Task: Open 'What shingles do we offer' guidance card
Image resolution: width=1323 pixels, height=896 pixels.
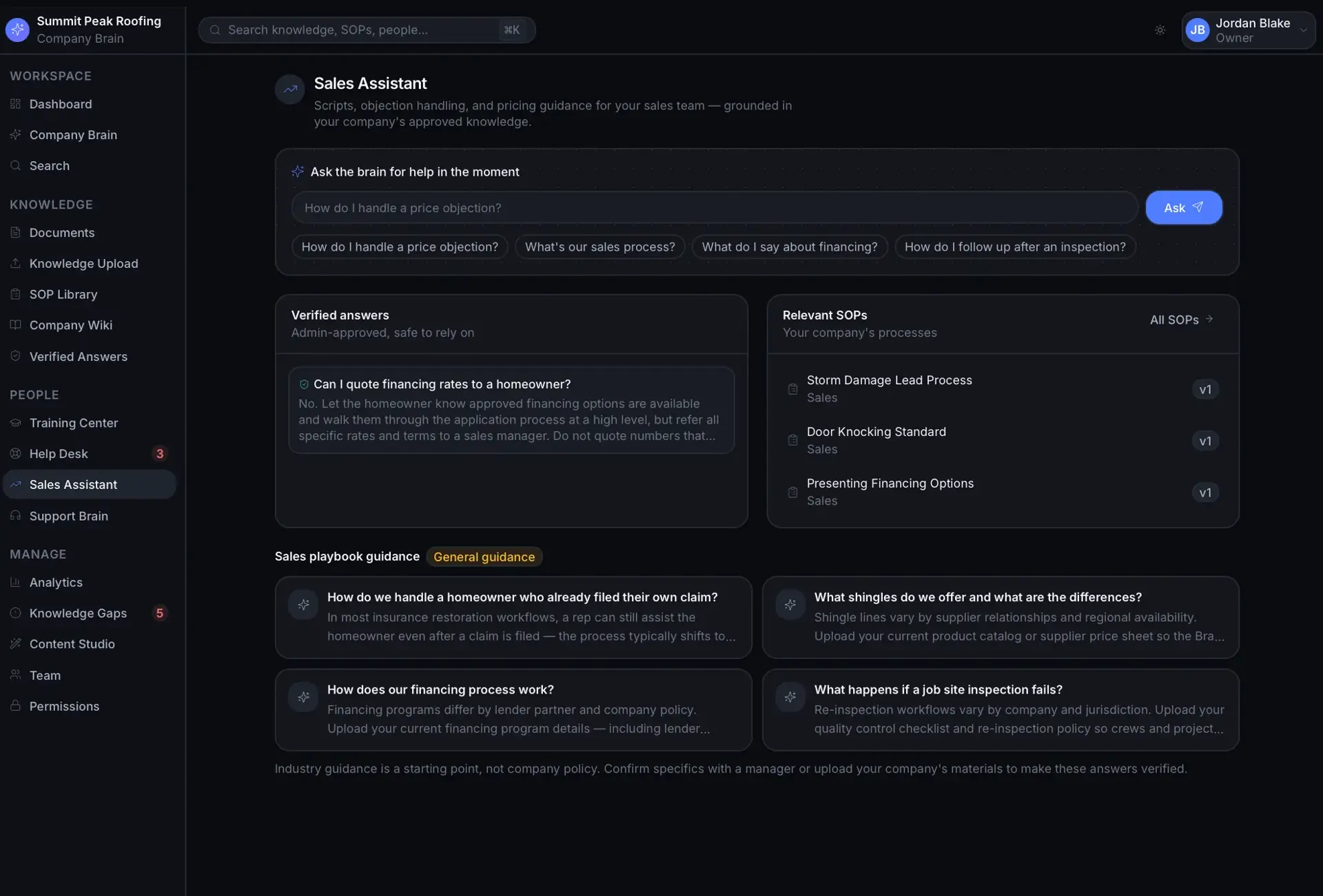Action: click(1001, 617)
